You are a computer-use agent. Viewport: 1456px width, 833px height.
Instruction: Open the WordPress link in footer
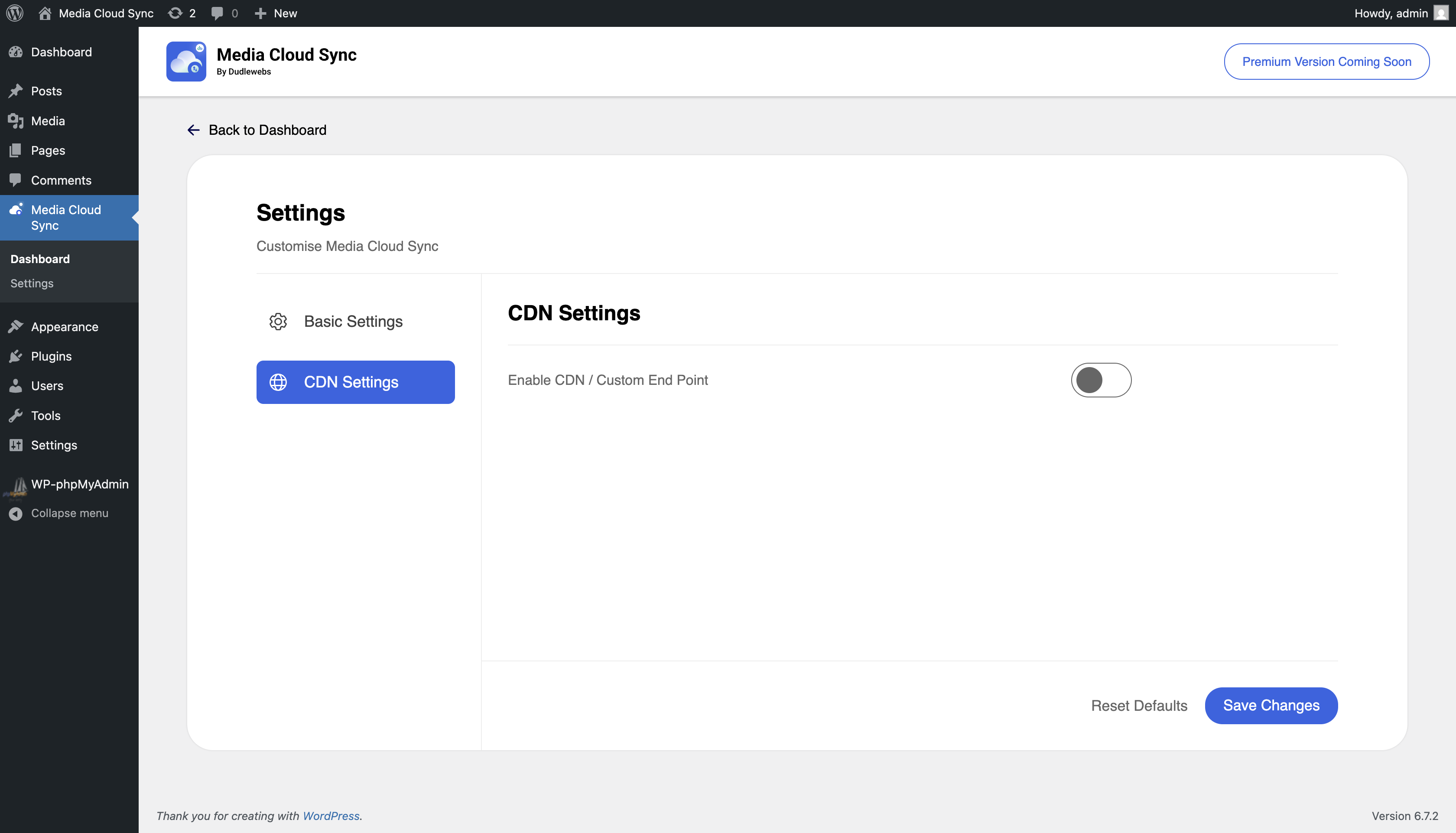click(x=331, y=816)
